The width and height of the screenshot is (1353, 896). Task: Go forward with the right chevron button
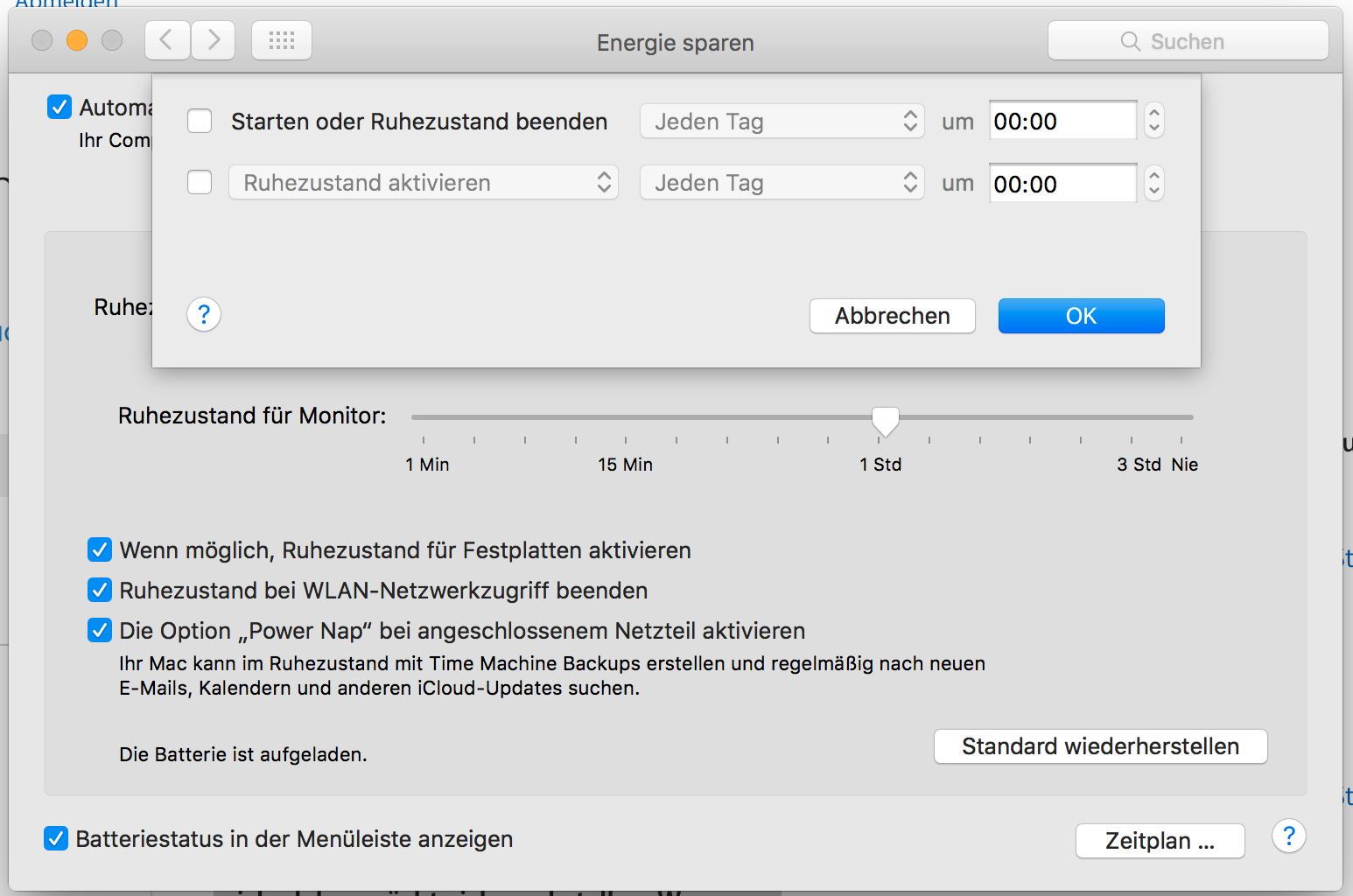pos(214,40)
